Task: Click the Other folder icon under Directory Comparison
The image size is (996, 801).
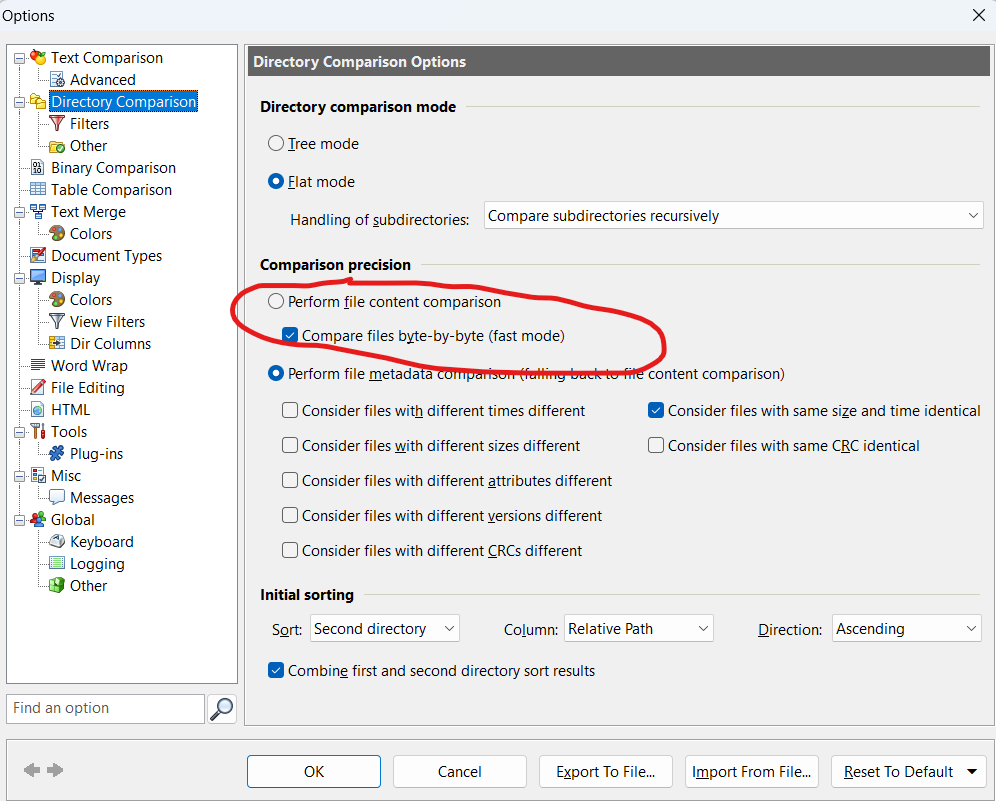Action: click(57, 146)
